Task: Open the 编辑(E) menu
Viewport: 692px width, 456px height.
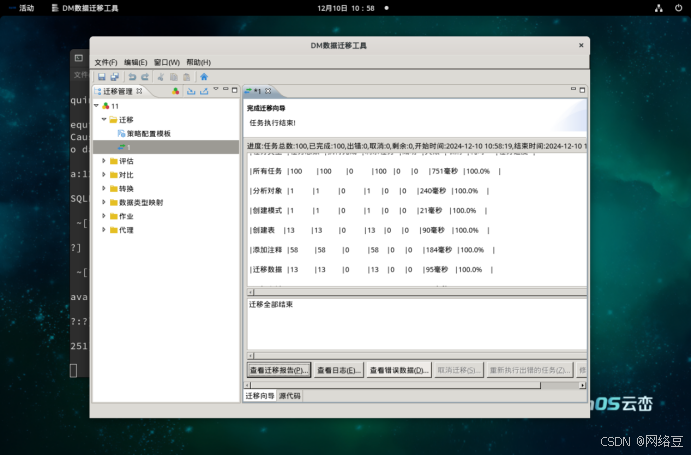Action: [x=135, y=62]
